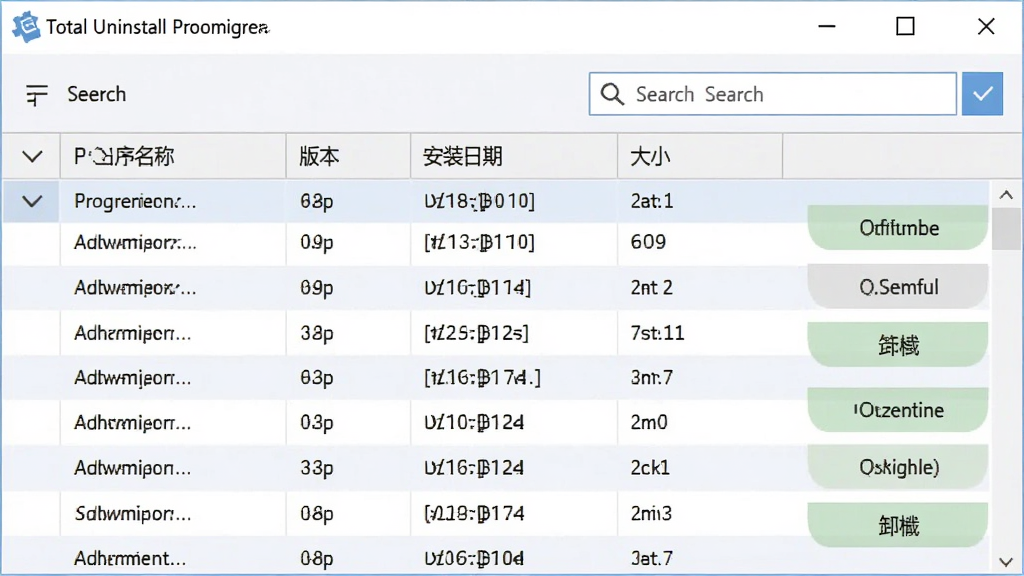Click the gray O.Semful button
The image size is (1024, 576).
(898, 287)
